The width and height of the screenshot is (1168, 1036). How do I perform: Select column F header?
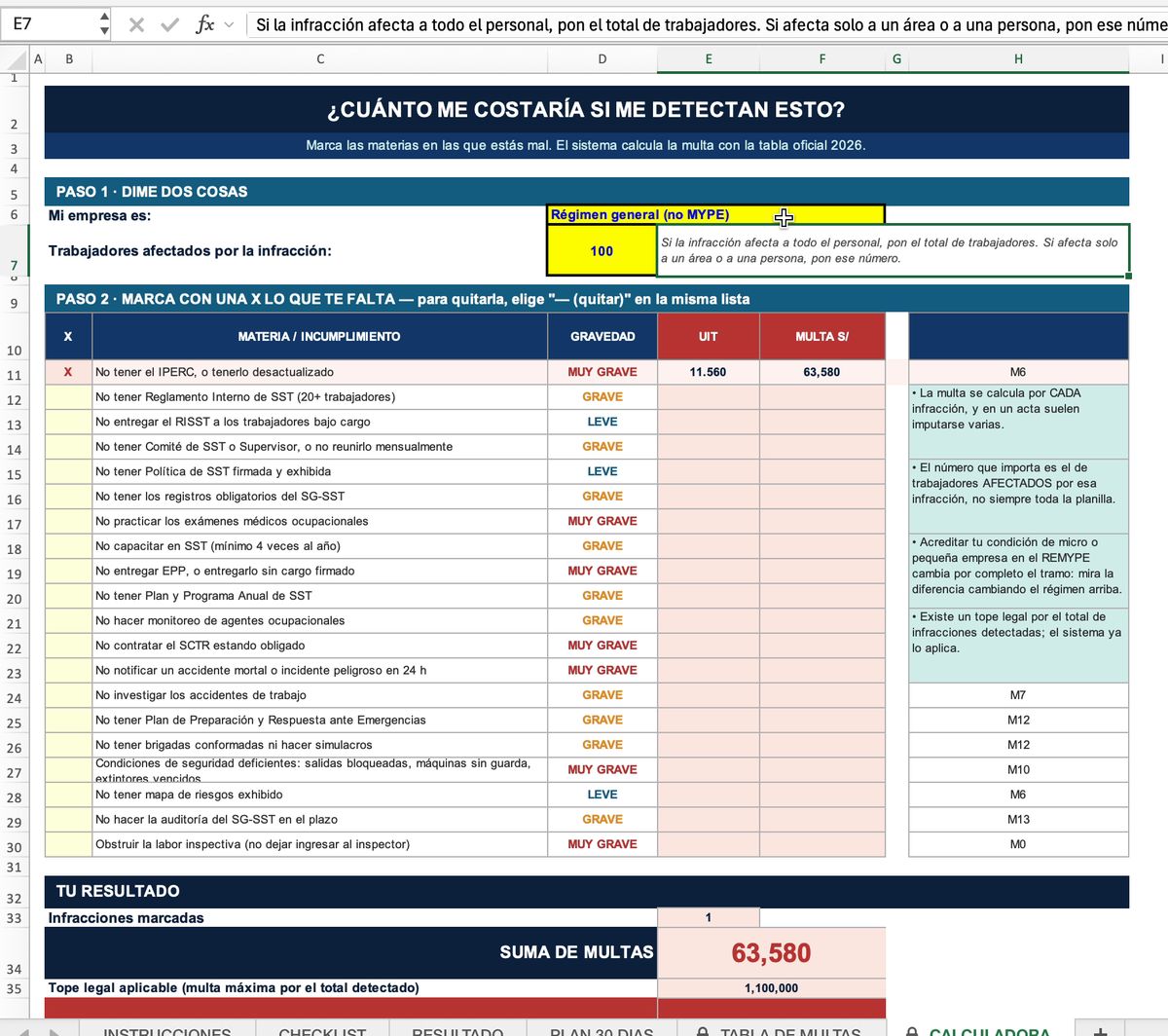(x=822, y=59)
